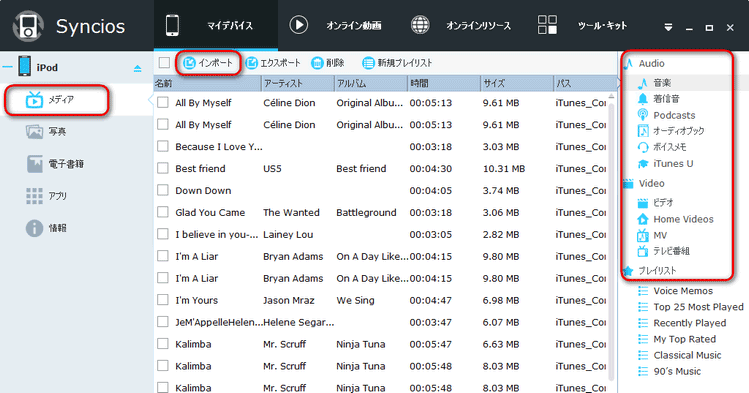Select the Podcasts category
Viewport: 749px width, 393px height.
(x=666, y=115)
